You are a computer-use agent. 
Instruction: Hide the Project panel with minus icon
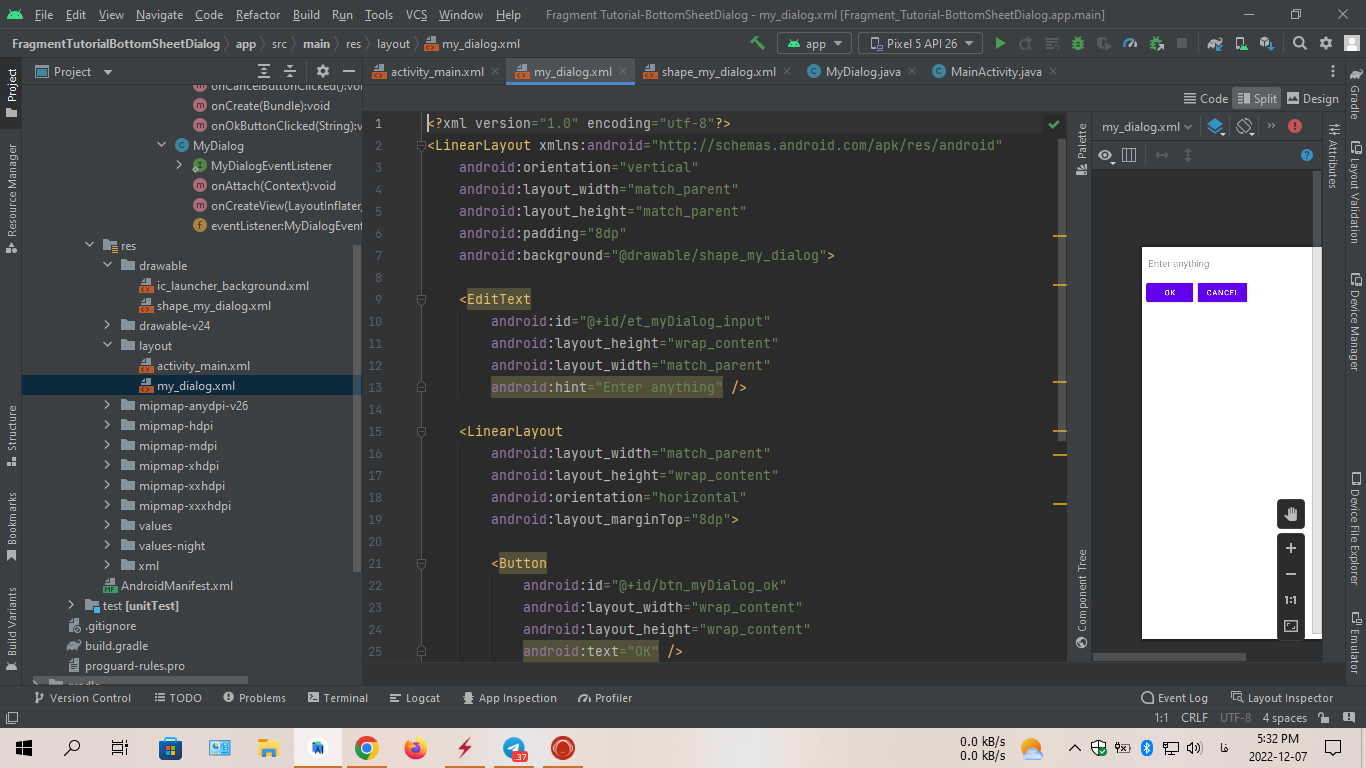pos(349,71)
